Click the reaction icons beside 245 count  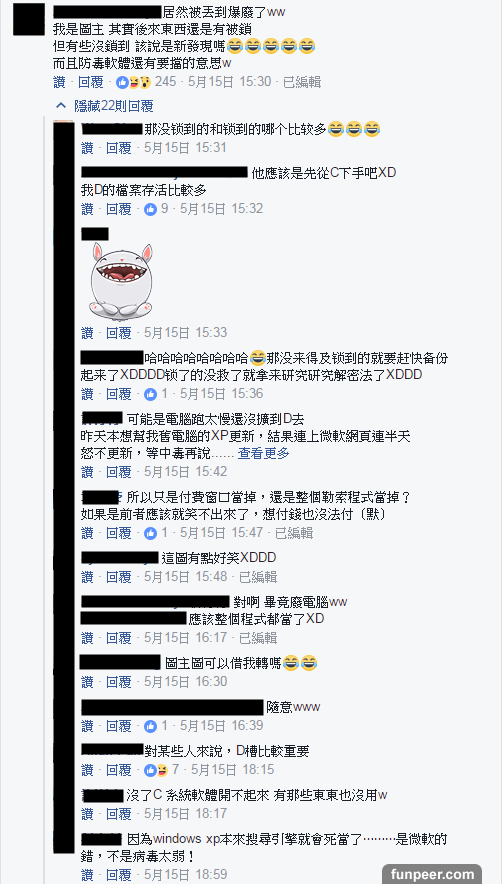(x=133, y=82)
